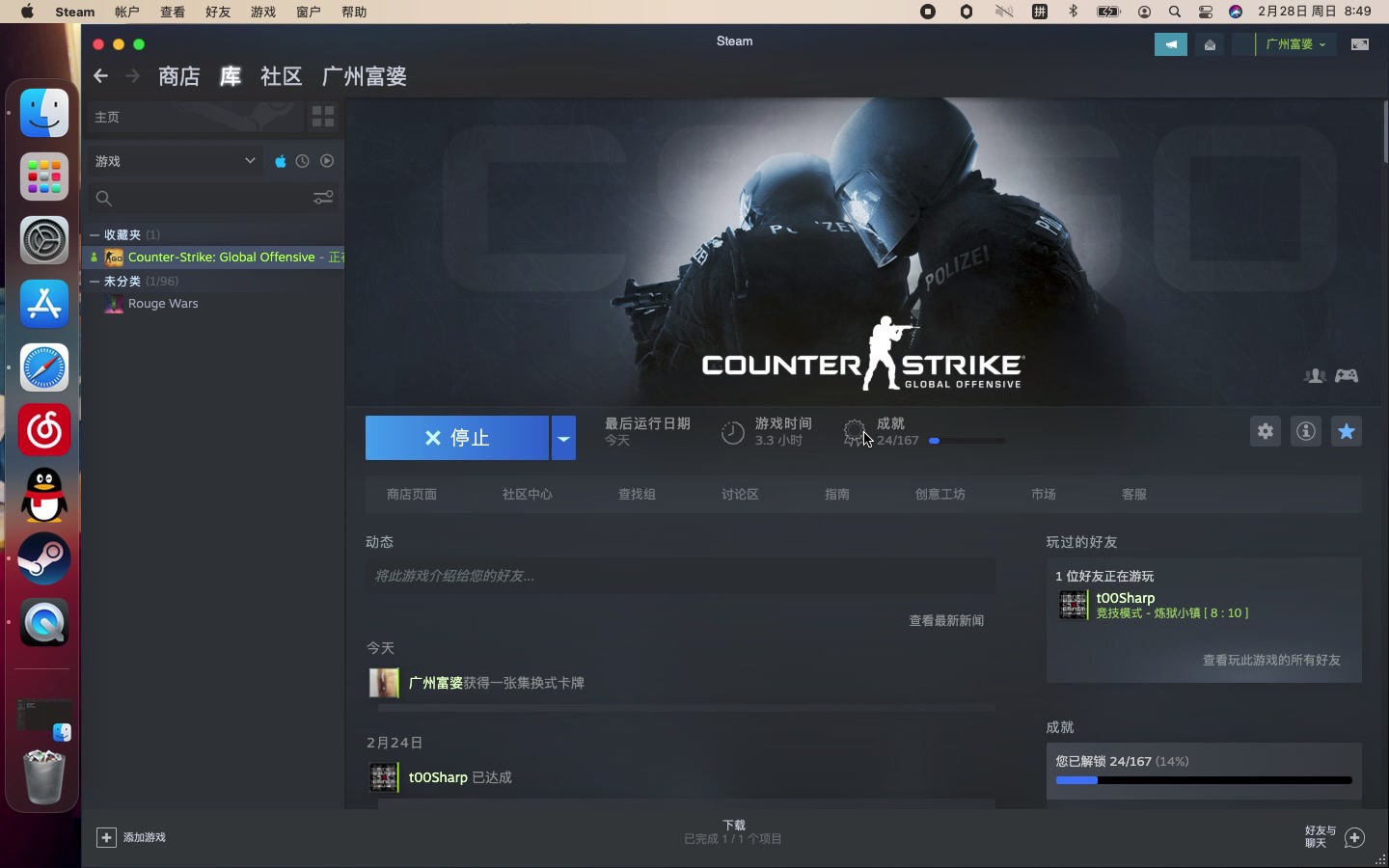Click 查看最新新闻 news link
Screen dimensions: 1389x868
947,621
